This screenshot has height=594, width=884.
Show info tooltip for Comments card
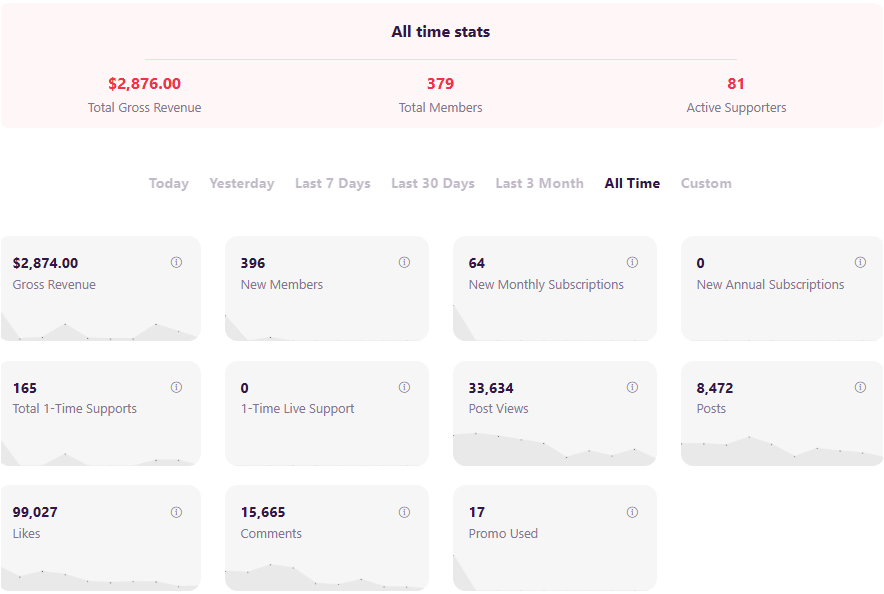click(x=404, y=512)
